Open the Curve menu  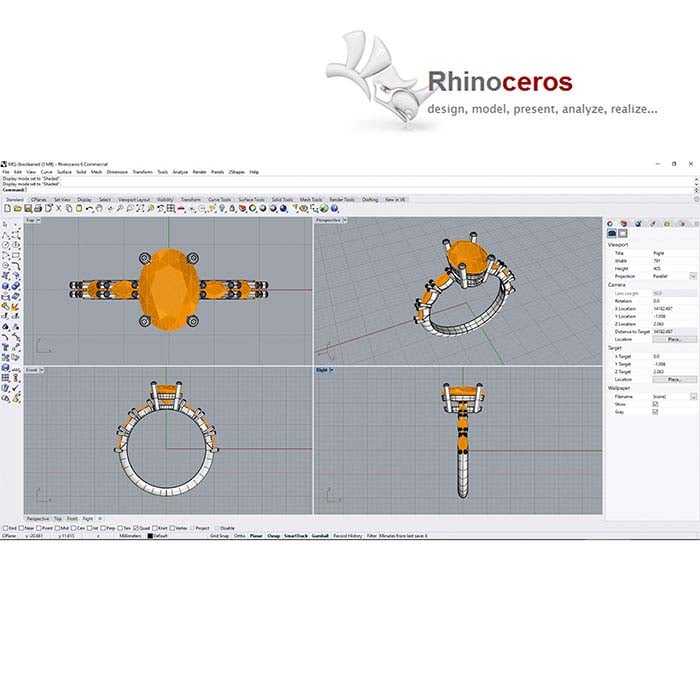pos(46,172)
